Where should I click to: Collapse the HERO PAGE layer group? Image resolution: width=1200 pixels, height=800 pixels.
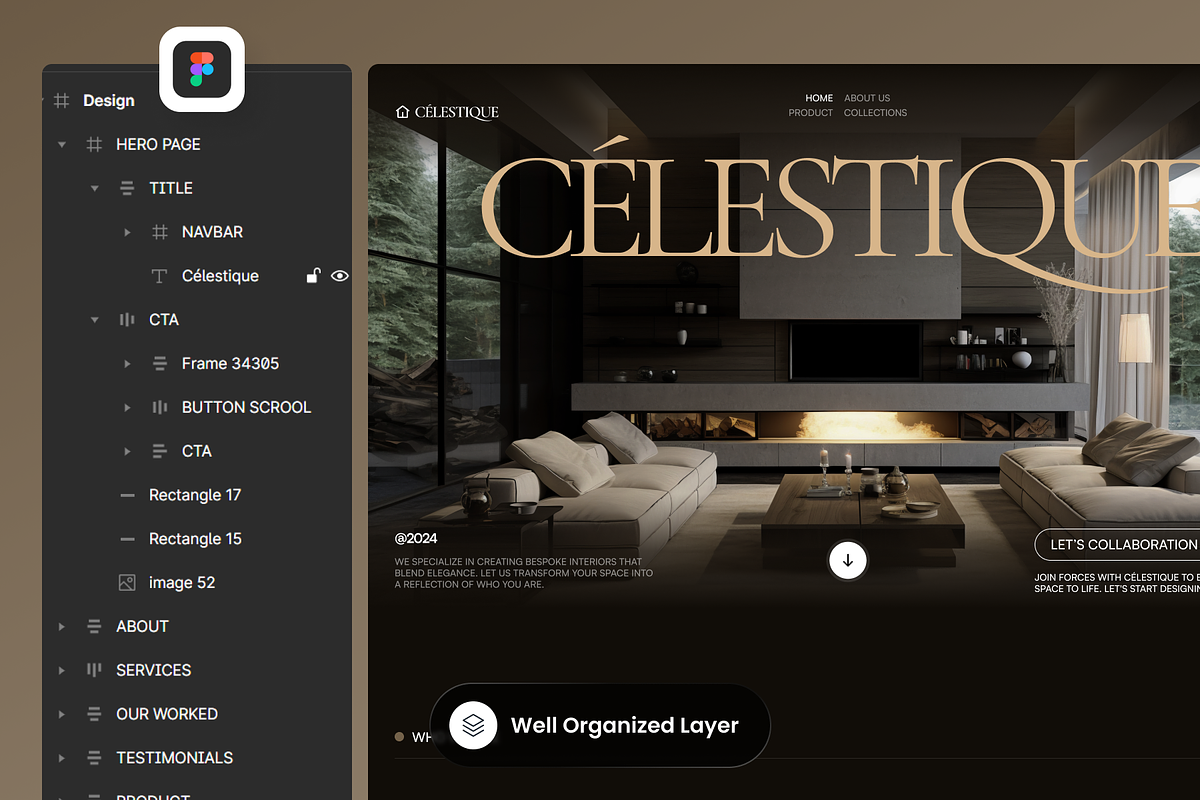coord(62,145)
